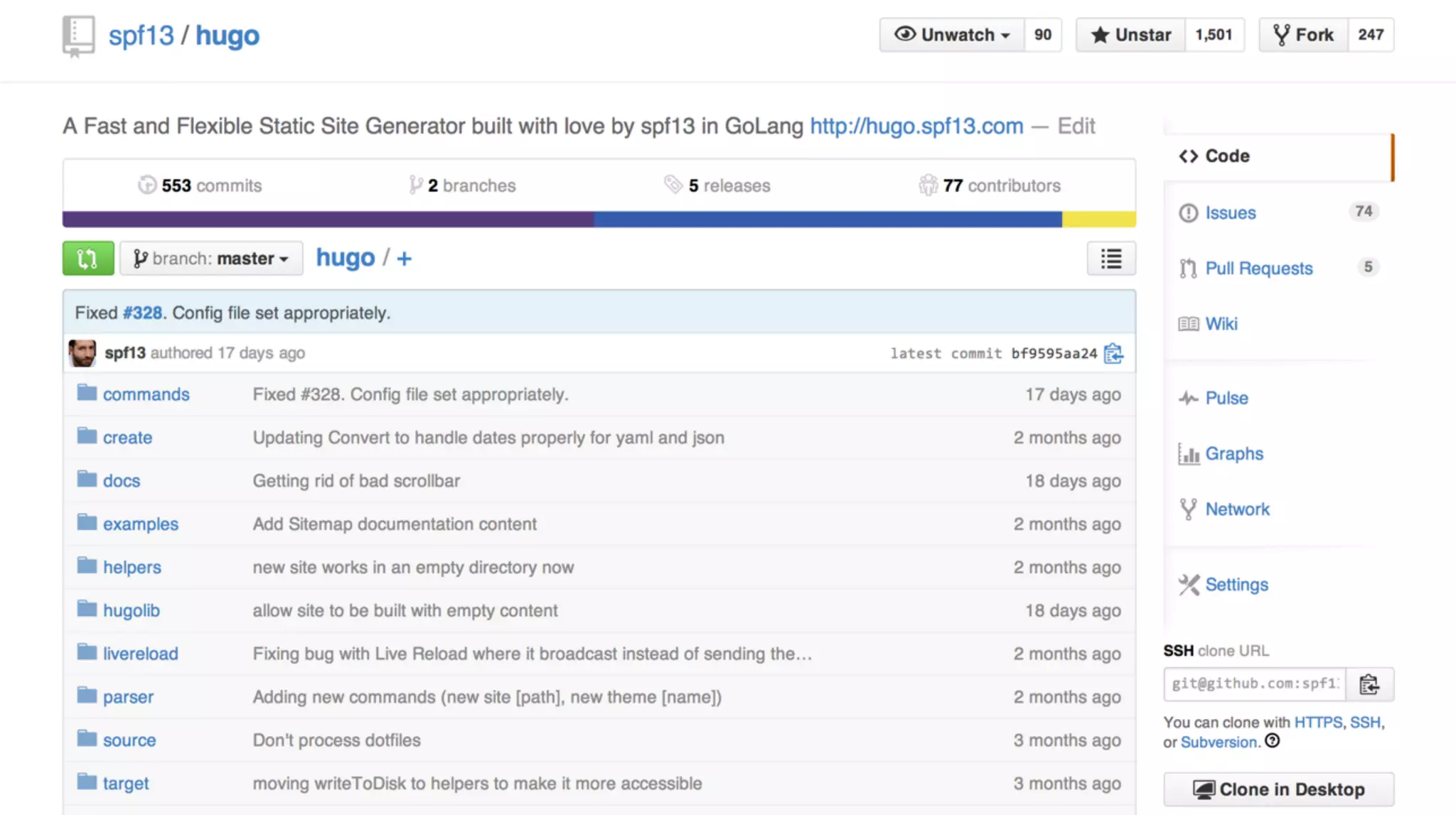The width and height of the screenshot is (1456, 815).
Task: Copy SSH clone URL to clipboard
Action: point(1369,684)
